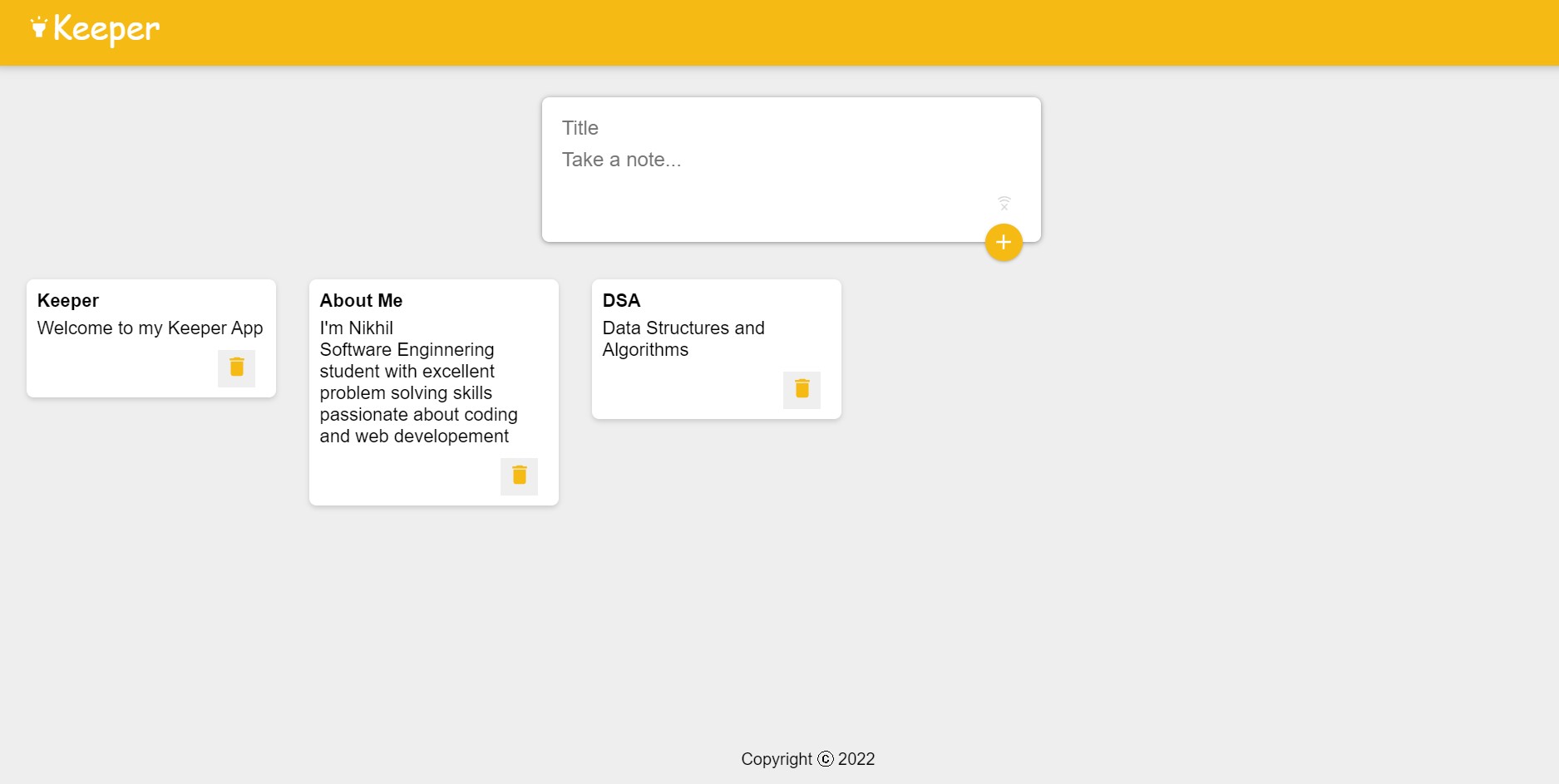This screenshot has width=1559, height=784.
Task: Click the "Welcome to my Keeper App" text
Action: point(149,328)
